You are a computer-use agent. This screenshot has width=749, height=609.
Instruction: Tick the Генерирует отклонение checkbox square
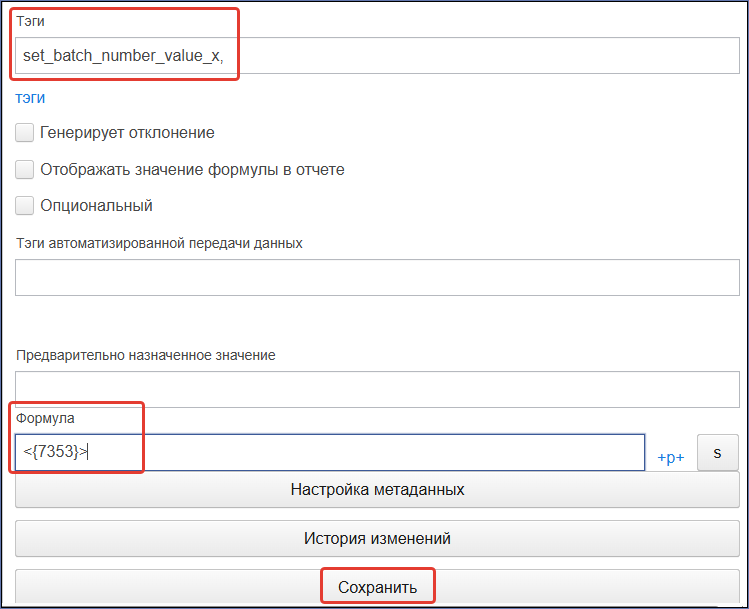[24, 132]
